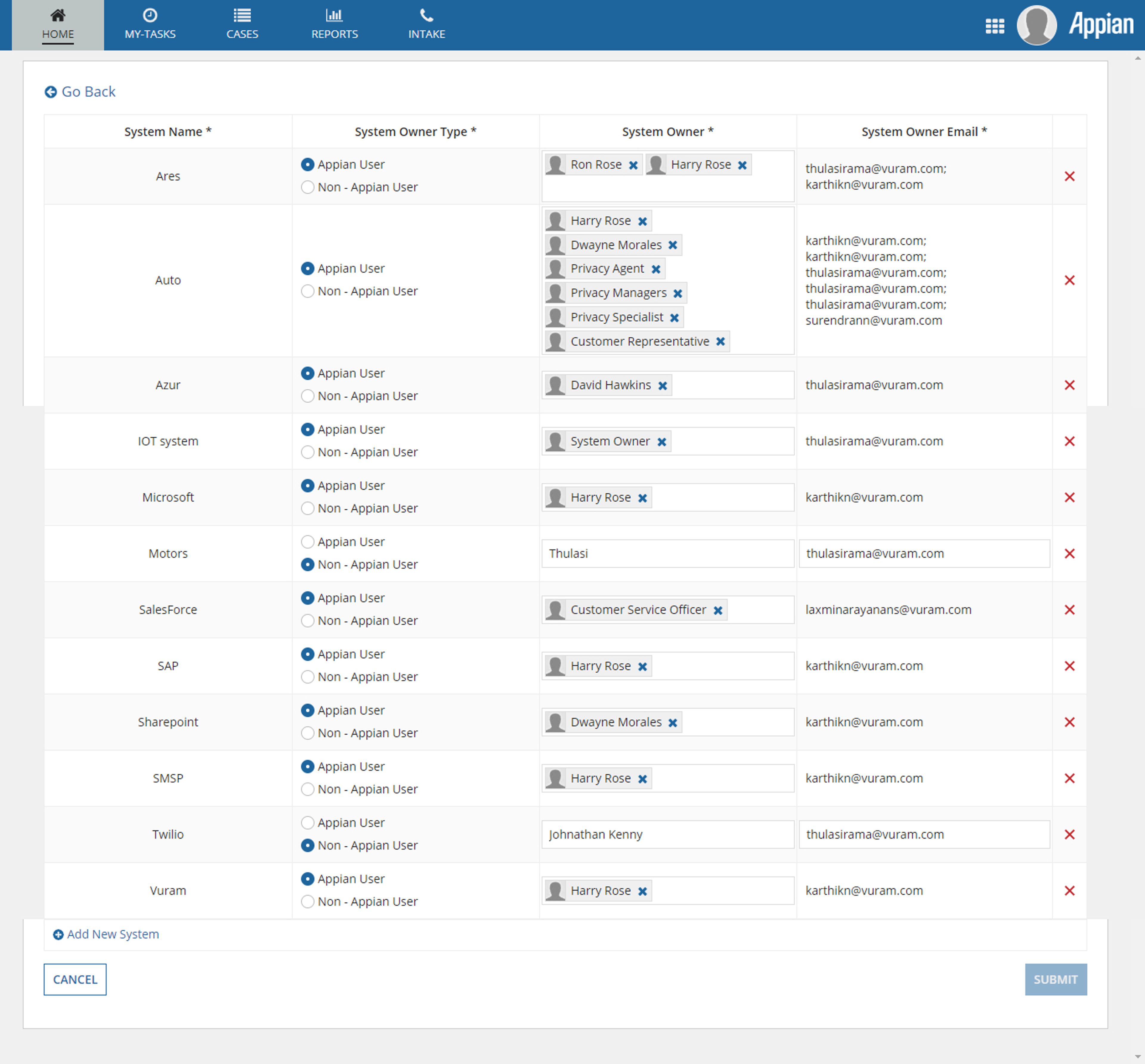Open the HOME tab
Screen dimensions: 1145x1064
tap(58, 25)
